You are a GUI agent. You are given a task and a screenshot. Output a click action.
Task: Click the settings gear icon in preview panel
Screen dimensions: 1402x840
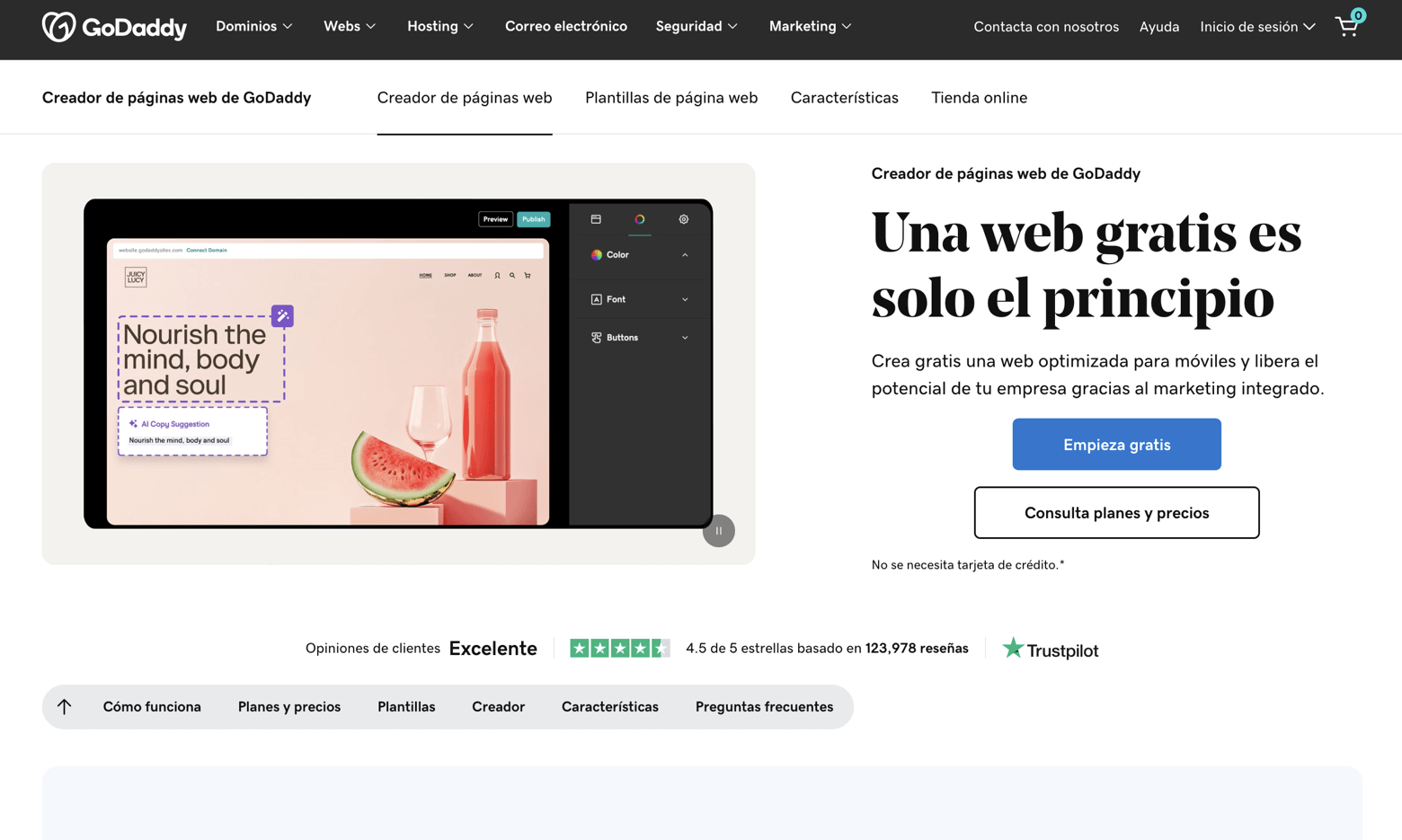684,219
